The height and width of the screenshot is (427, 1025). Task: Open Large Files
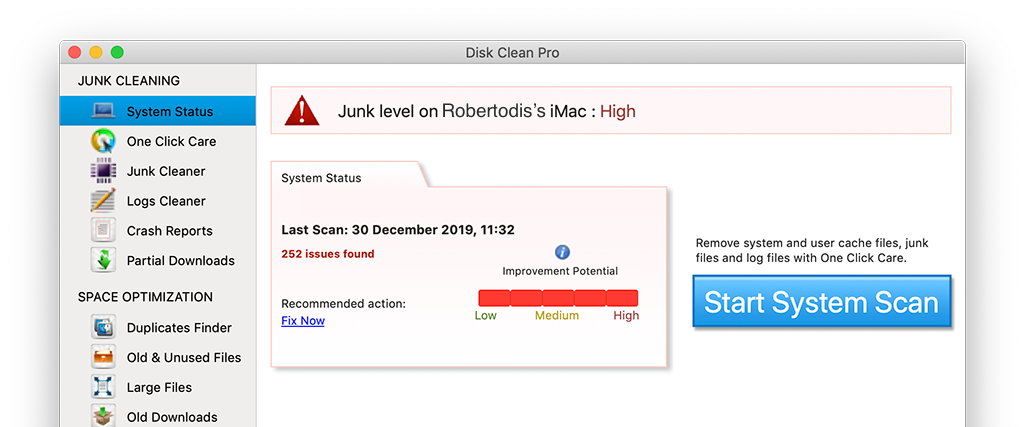pos(158,386)
